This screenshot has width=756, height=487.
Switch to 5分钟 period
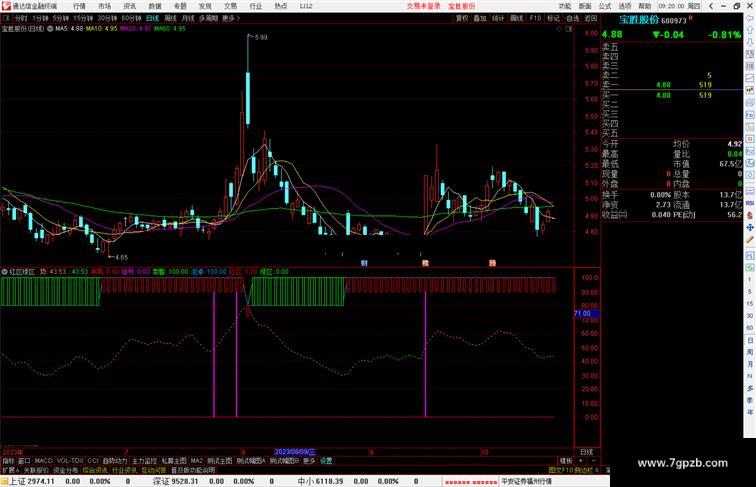61,18
